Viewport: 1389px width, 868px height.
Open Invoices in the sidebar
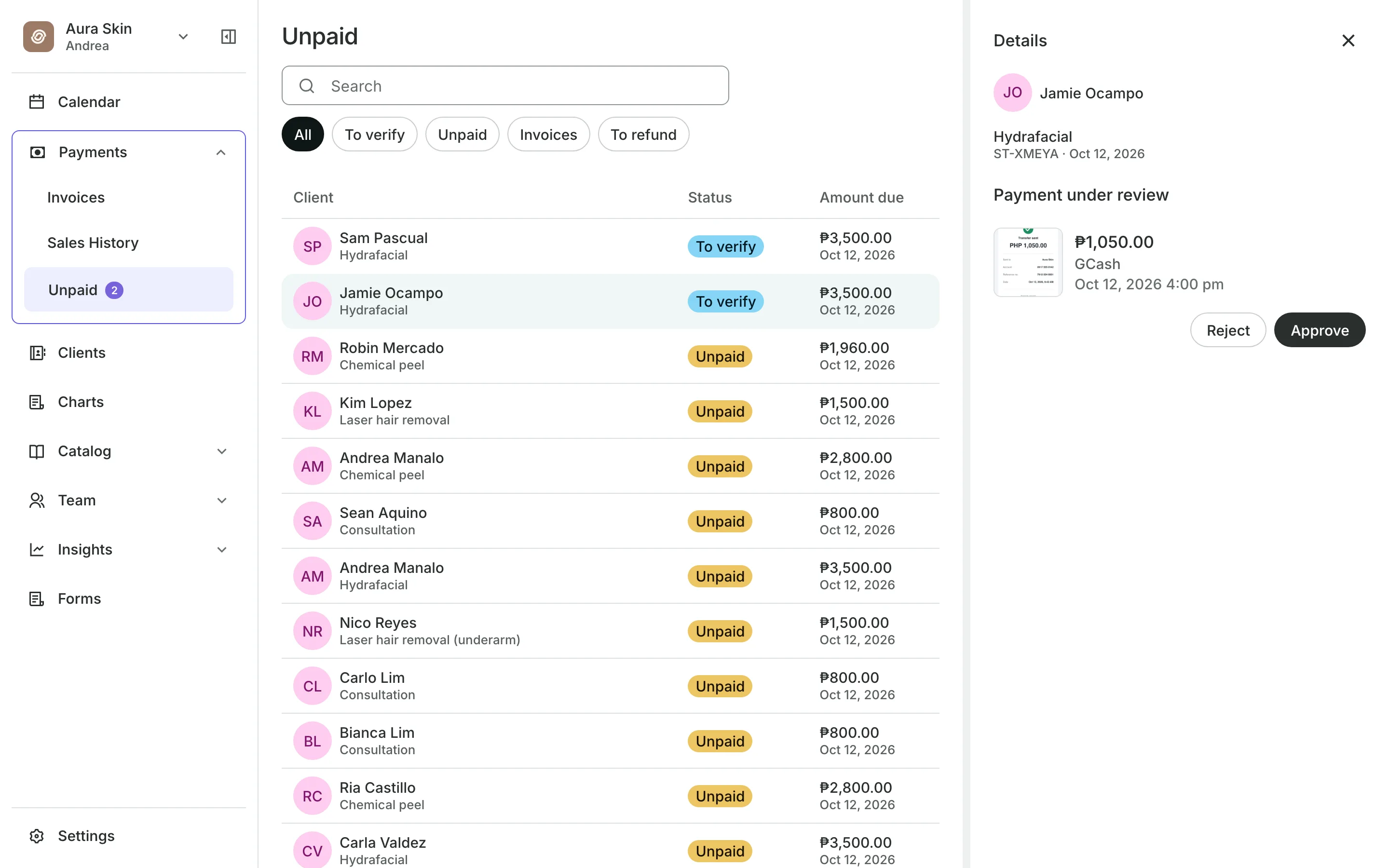coord(129,198)
